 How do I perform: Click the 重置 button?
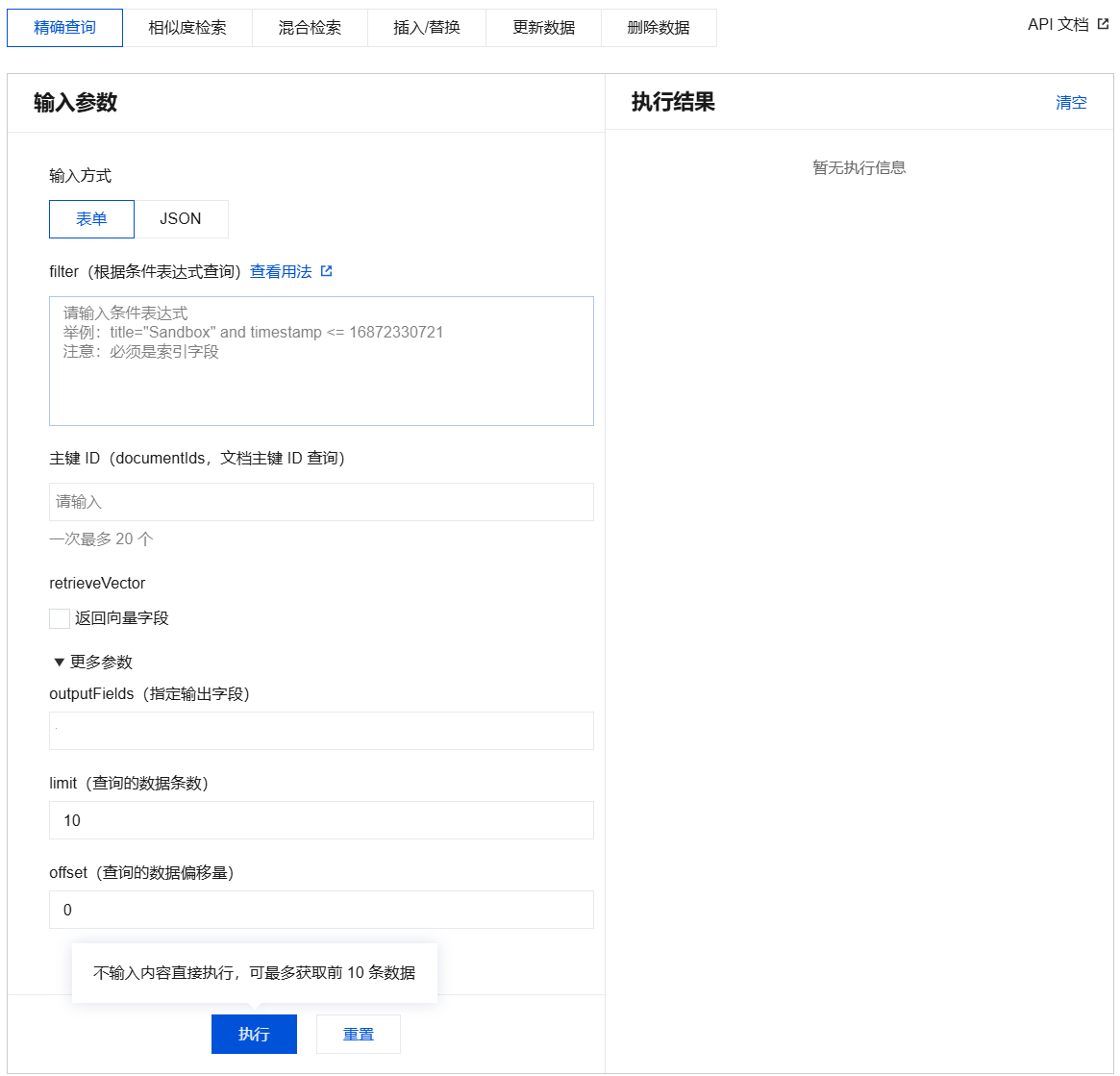click(x=359, y=1034)
